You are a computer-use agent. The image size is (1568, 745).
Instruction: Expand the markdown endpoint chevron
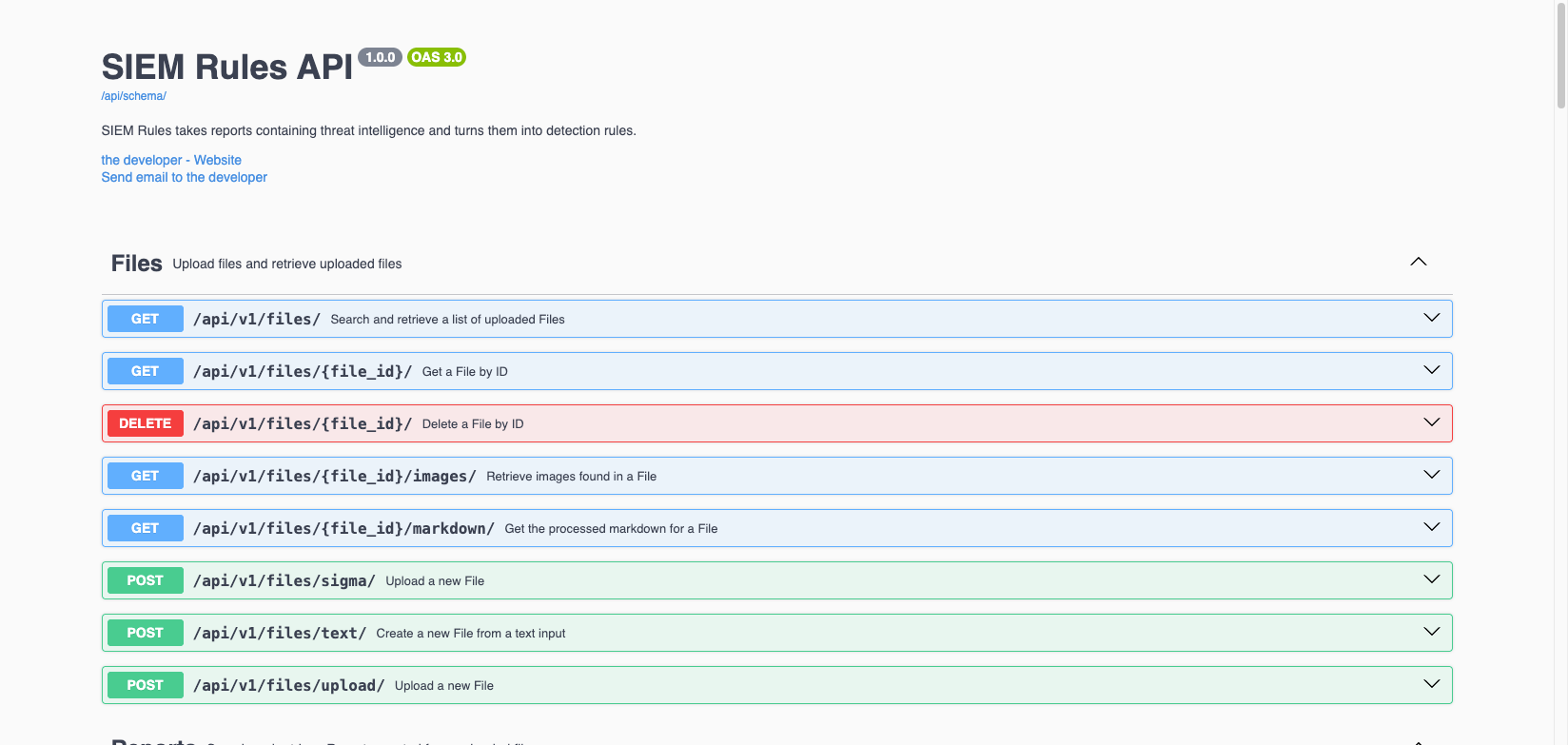click(x=1431, y=527)
